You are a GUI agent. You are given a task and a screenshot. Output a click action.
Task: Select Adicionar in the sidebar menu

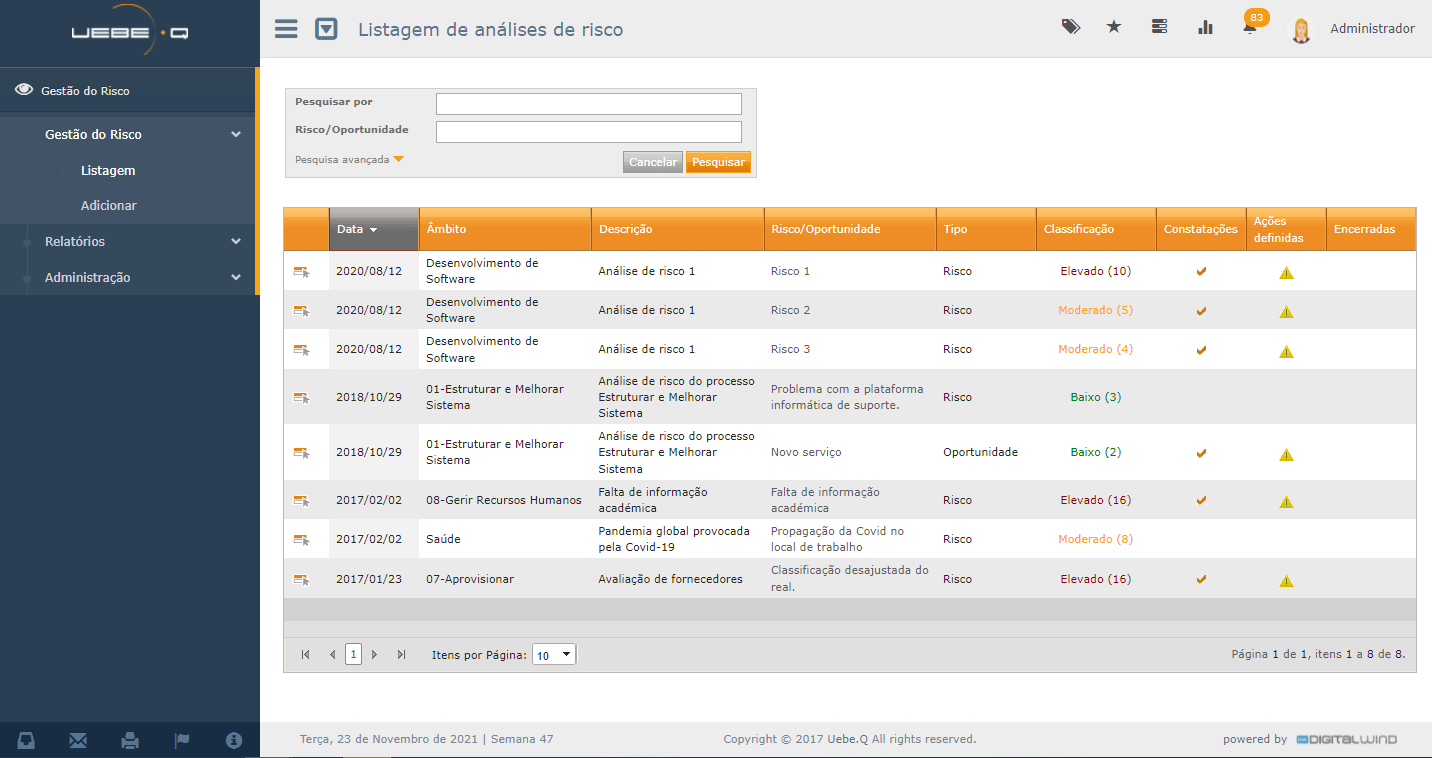point(109,206)
